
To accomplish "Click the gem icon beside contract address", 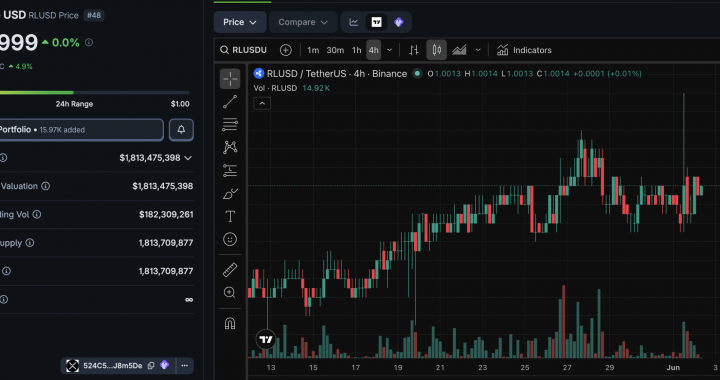I will tap(164, 365).
